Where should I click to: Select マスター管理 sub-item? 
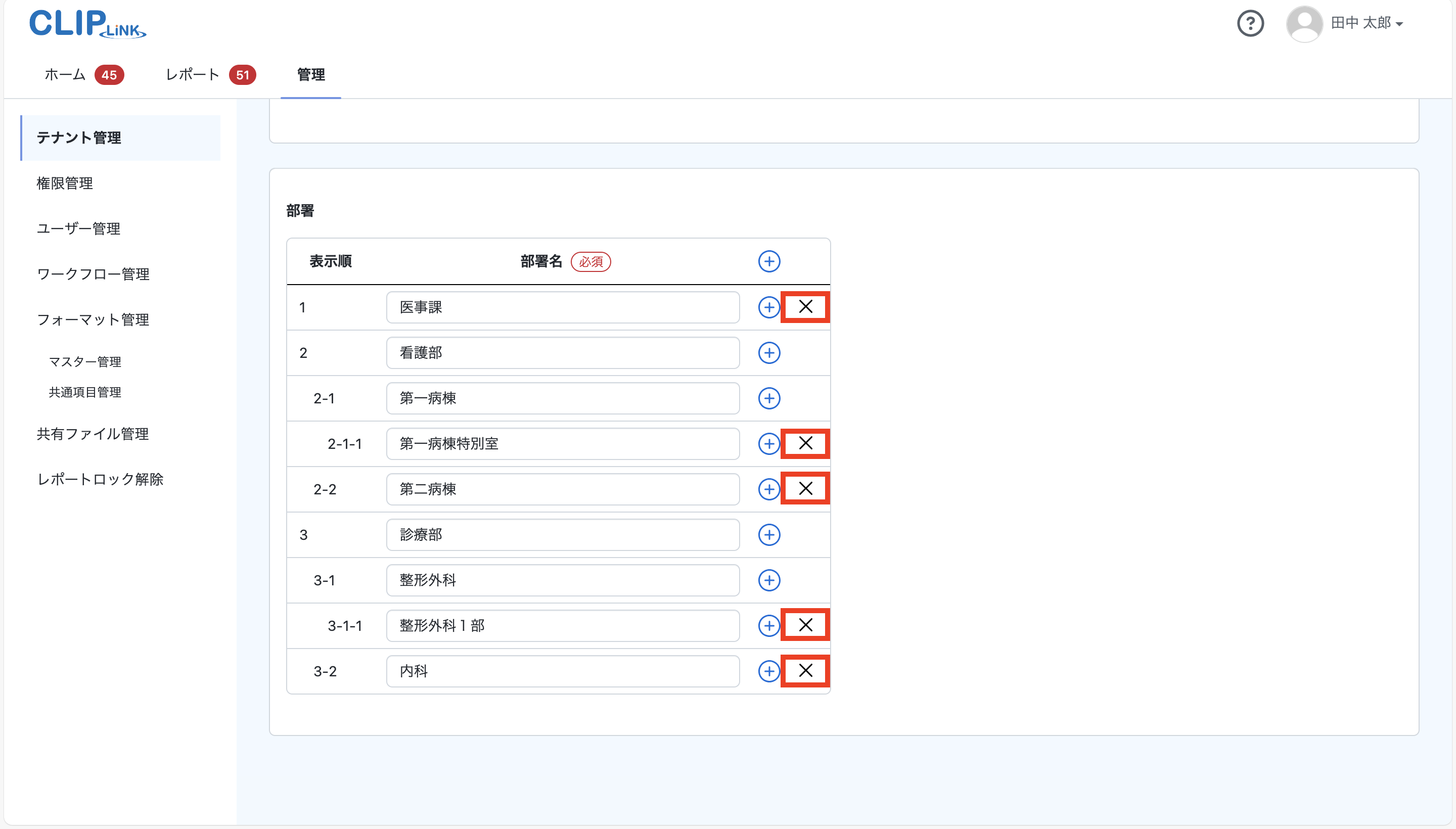pyautogui.click(x=85, y=362)
